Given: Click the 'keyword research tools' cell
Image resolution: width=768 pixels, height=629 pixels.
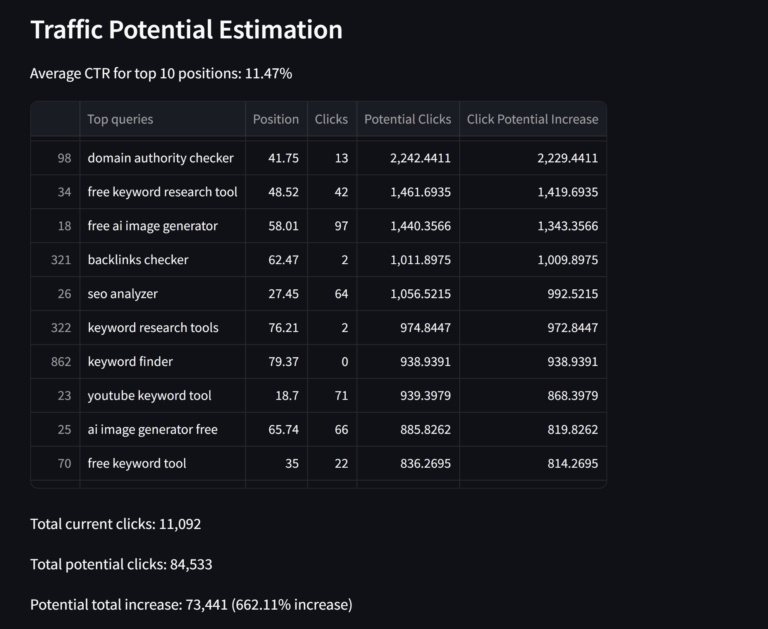Looking at the screenshot, I should 152,328.
